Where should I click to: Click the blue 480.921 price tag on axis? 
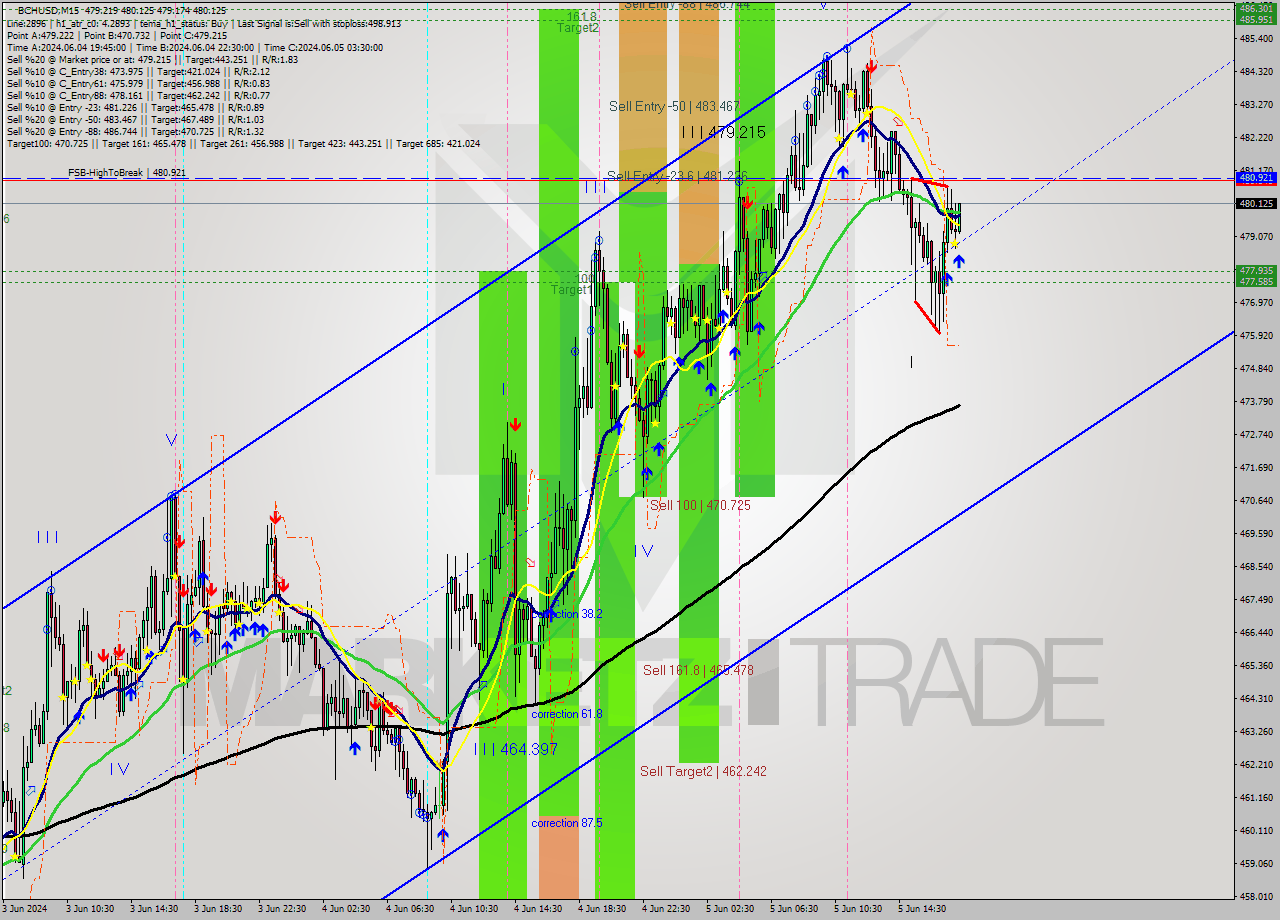click(x=1256, y=177)
